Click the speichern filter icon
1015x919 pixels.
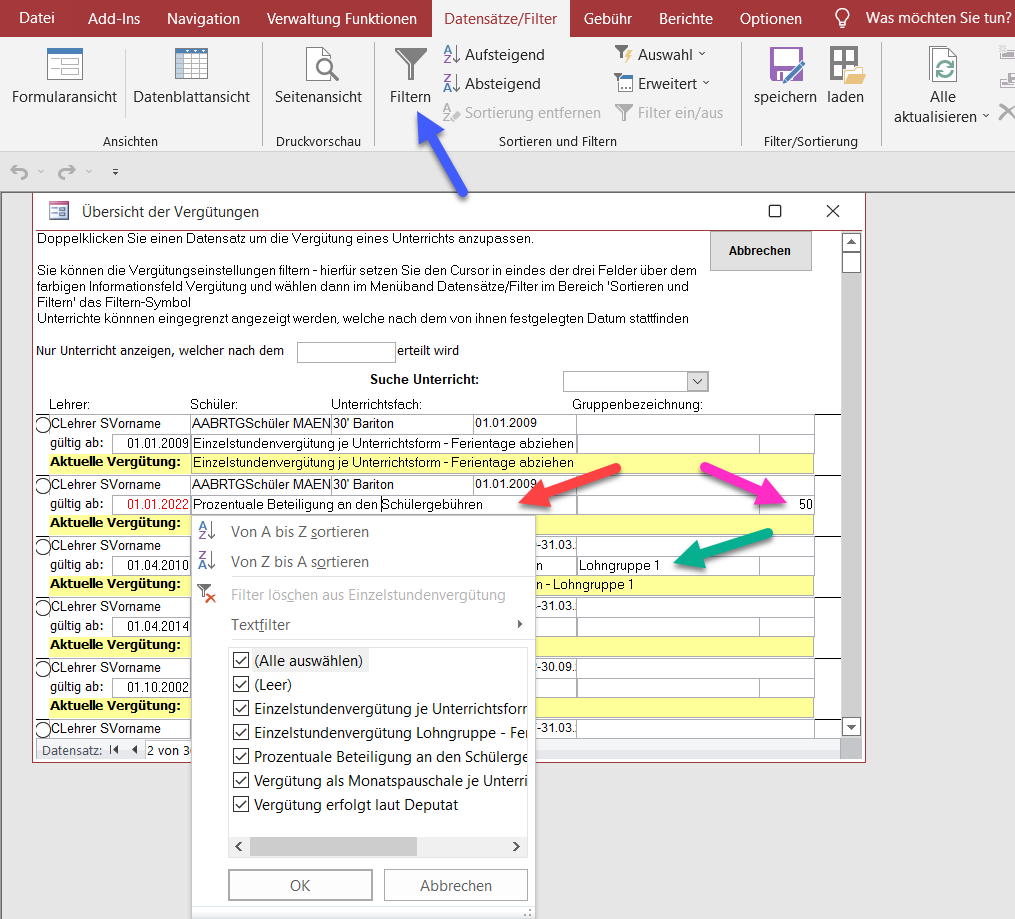pyautogui.click(x=785, y=66)
